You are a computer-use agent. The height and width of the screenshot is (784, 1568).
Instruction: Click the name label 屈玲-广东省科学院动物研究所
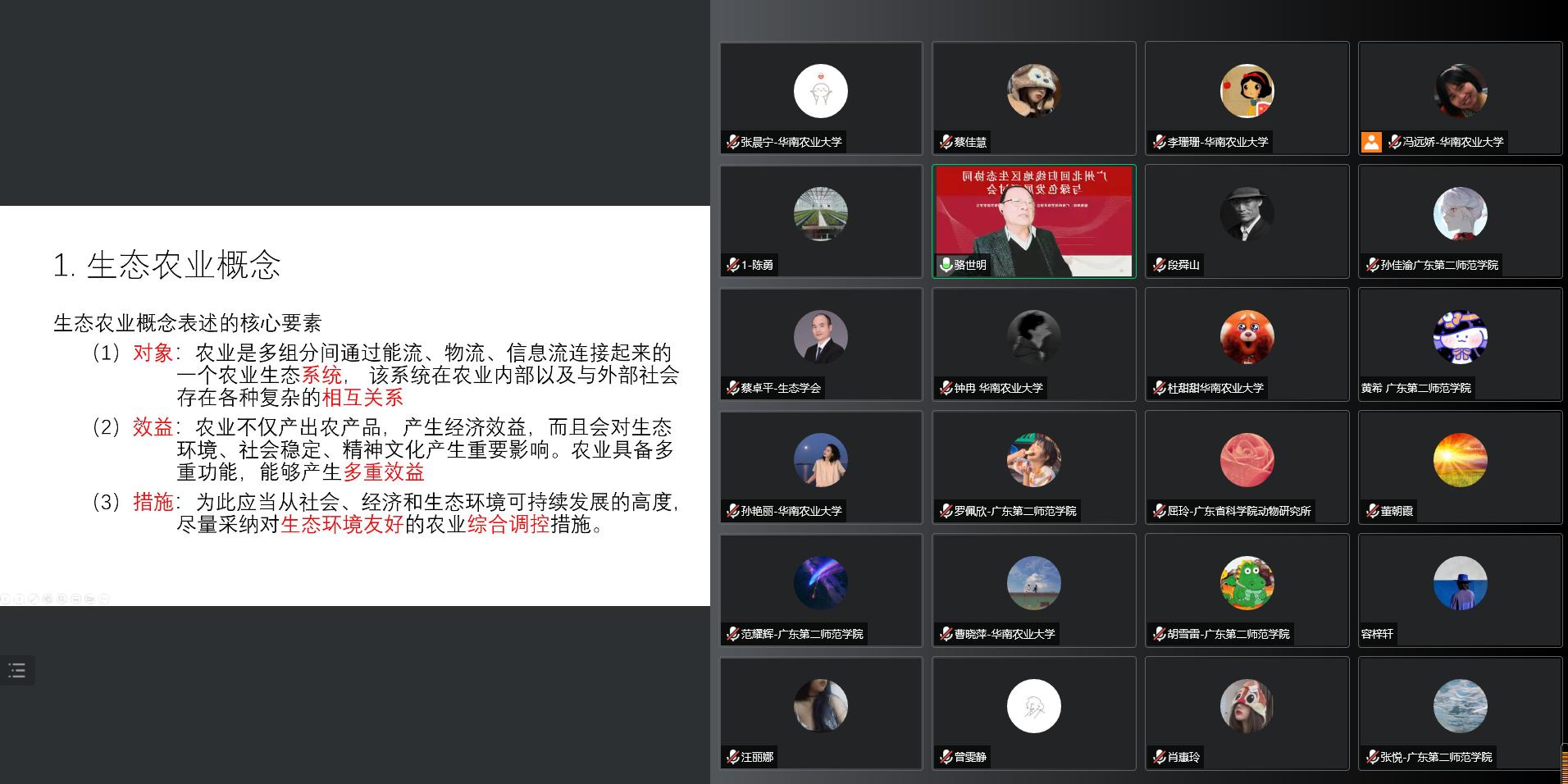coord(1239,511)
